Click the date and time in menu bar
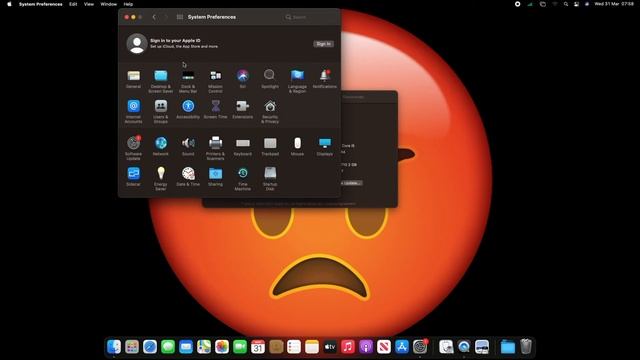Image resolution: width=640 pixels, height=360 pixels. pyautogui.click(x=614, y=4)
